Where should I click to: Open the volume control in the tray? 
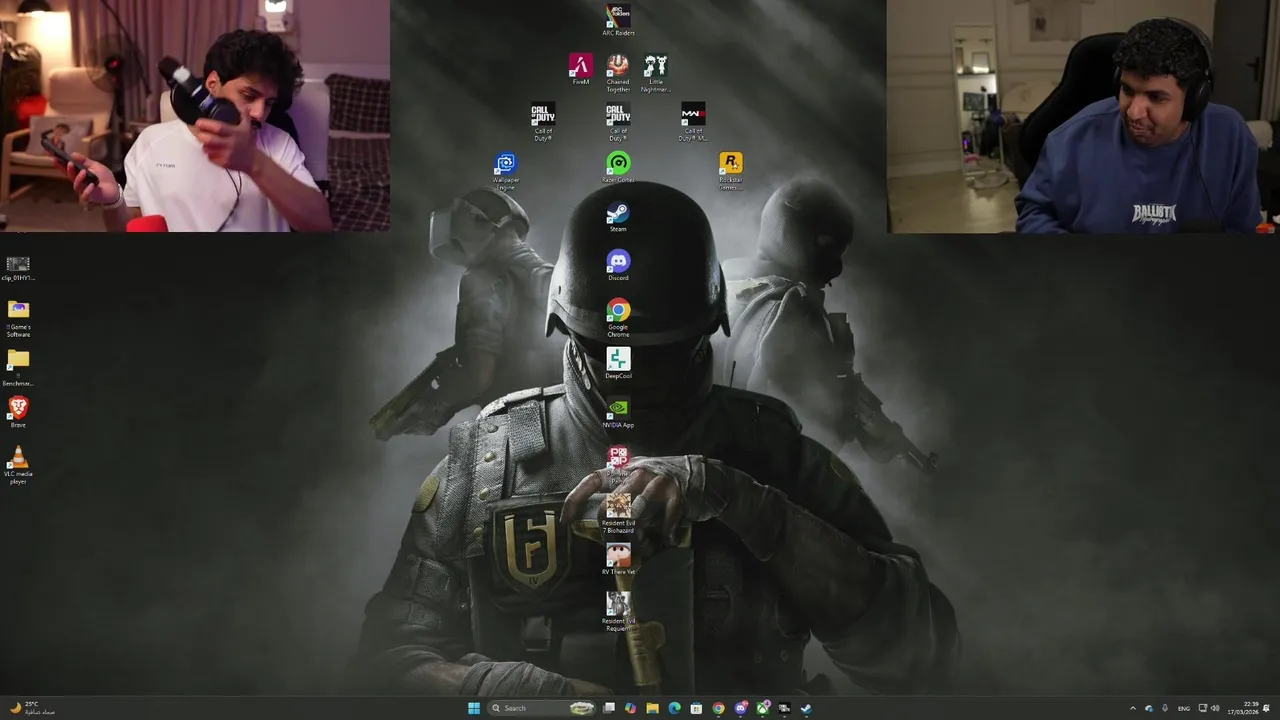[x=1215, y=708]
